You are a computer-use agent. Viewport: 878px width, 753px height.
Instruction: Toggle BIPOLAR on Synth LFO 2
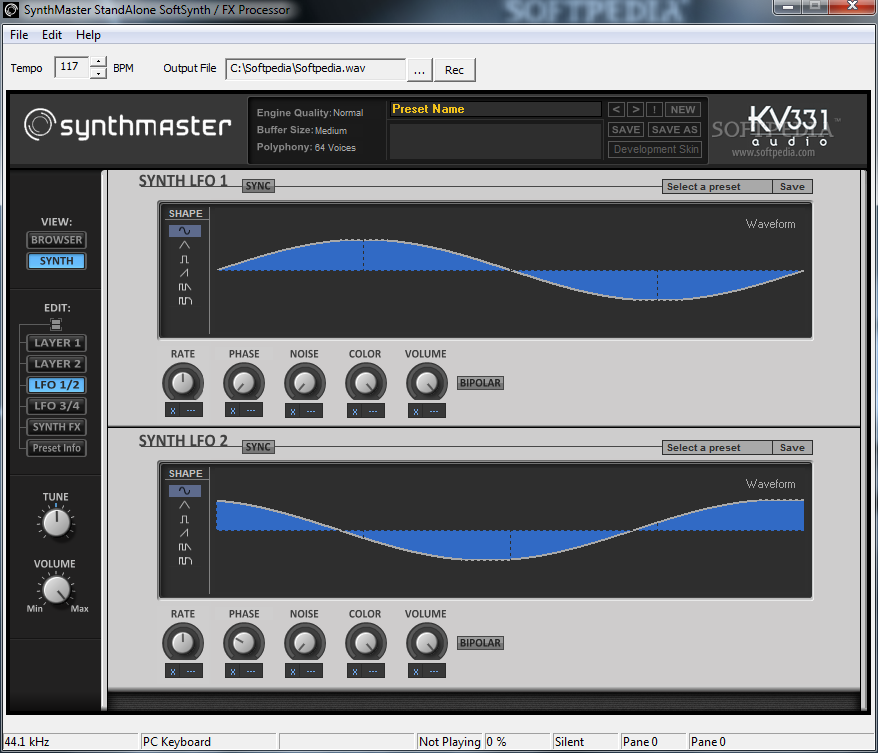tap(480, 643)
